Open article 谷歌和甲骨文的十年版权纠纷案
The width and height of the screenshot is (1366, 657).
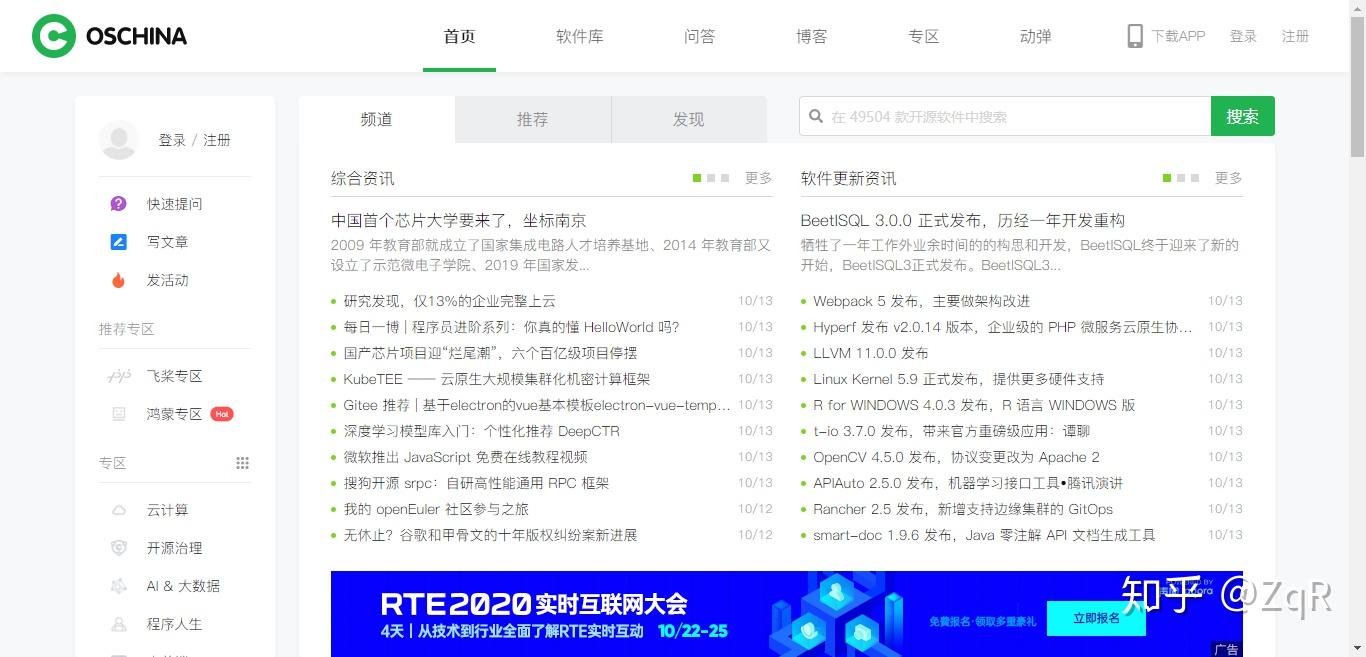pos(490,535)
